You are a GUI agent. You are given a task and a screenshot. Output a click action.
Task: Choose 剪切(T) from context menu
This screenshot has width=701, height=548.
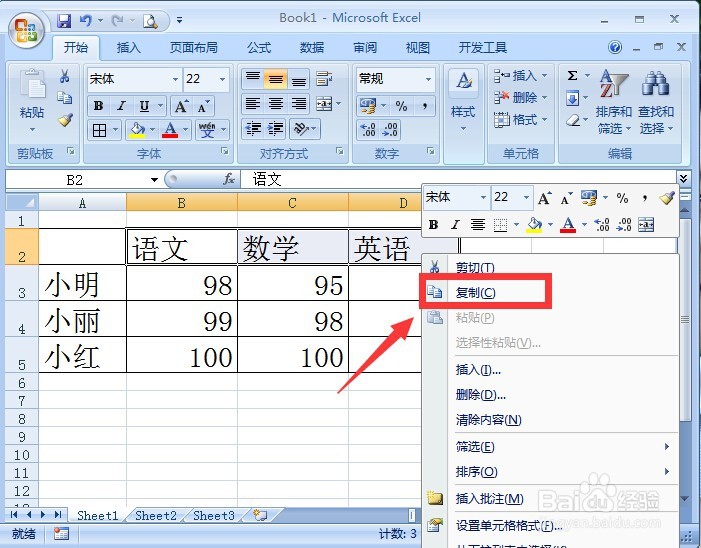550,268
